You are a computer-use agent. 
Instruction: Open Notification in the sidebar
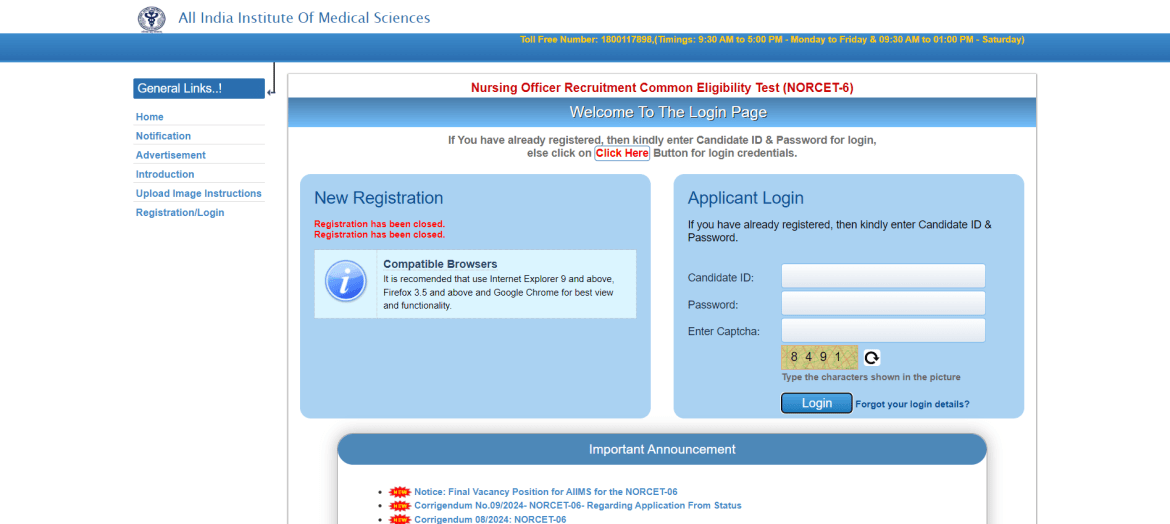[163, 136]
